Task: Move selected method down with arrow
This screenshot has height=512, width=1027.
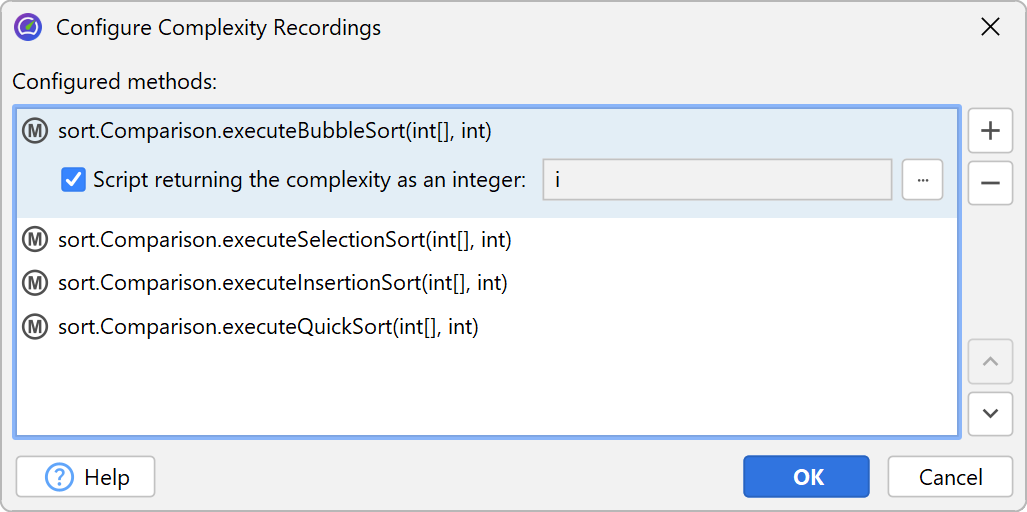Action: 990,413
